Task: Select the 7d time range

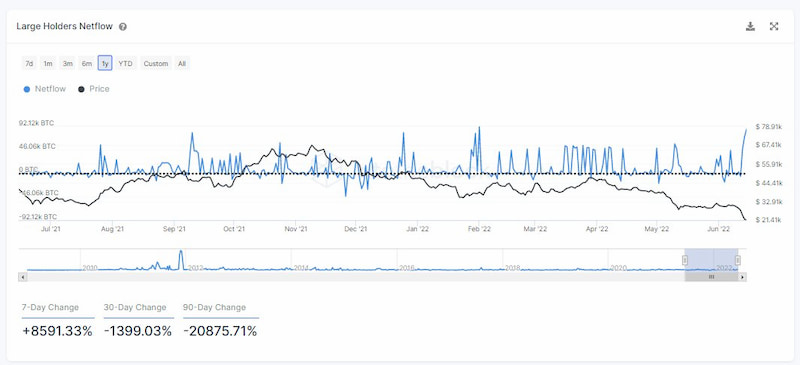Action: 29,64
